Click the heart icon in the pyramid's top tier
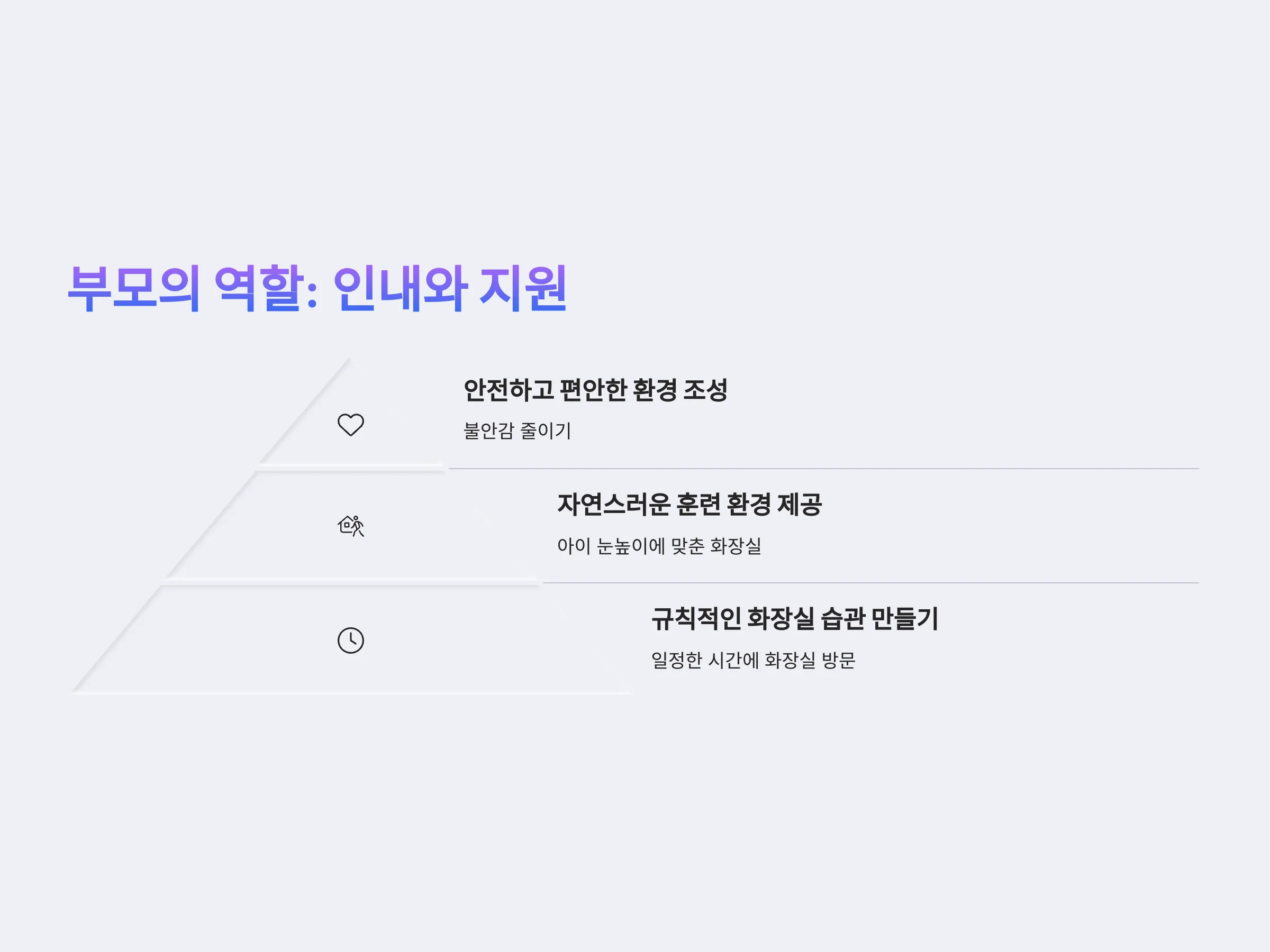1270x952 pixels. point(350,425)
